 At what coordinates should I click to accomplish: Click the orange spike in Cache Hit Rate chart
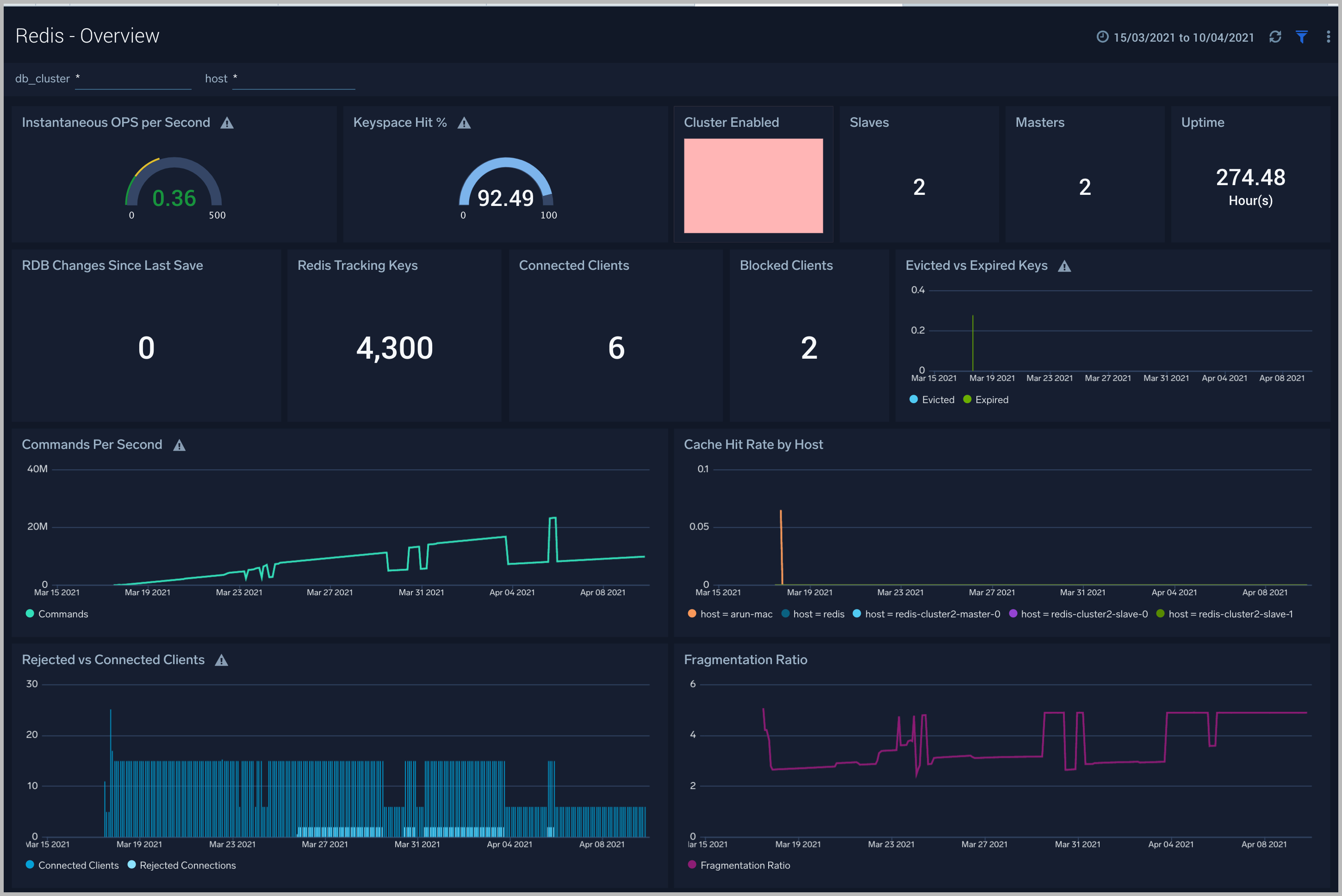click(x=782, y=547)
